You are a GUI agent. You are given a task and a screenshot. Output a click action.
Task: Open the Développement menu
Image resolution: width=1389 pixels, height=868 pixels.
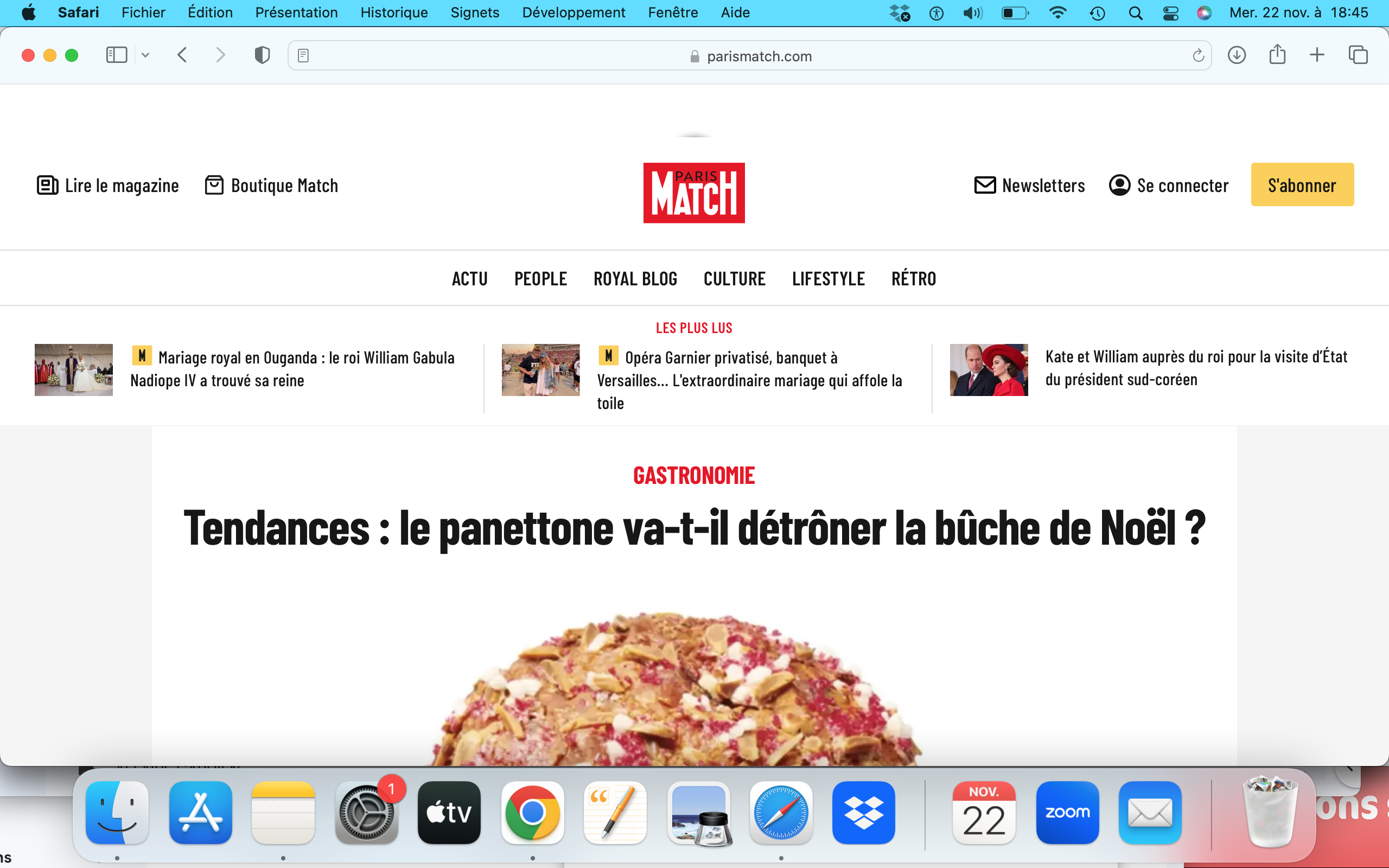pyautogui.click(x=574, y=12)
